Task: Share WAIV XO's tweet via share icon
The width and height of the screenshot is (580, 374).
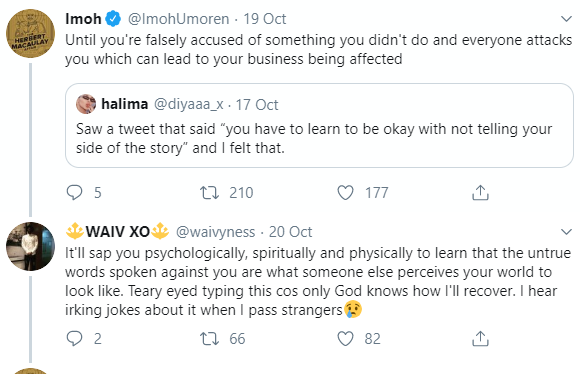Action: (x=480, y=338)
